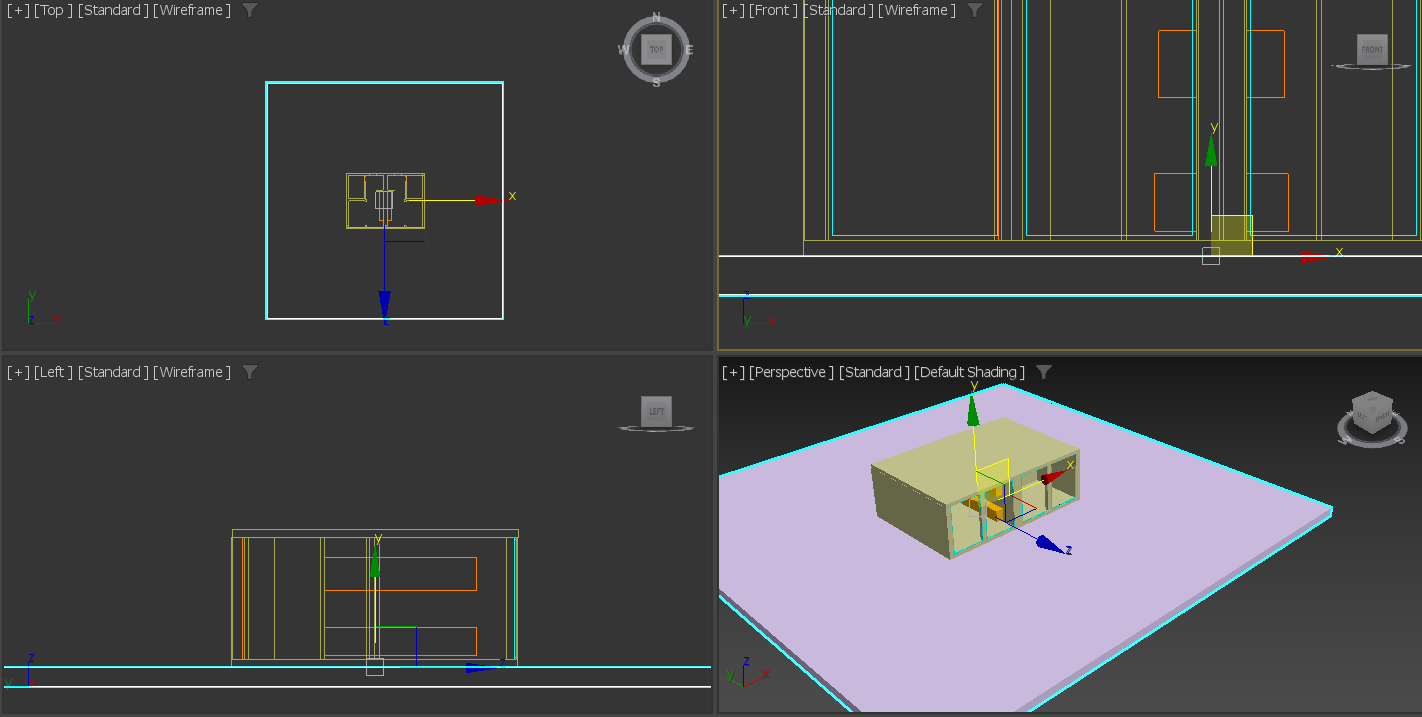
Task: Open the [+] menu in Perspective viewport
Action: point(733,372)
